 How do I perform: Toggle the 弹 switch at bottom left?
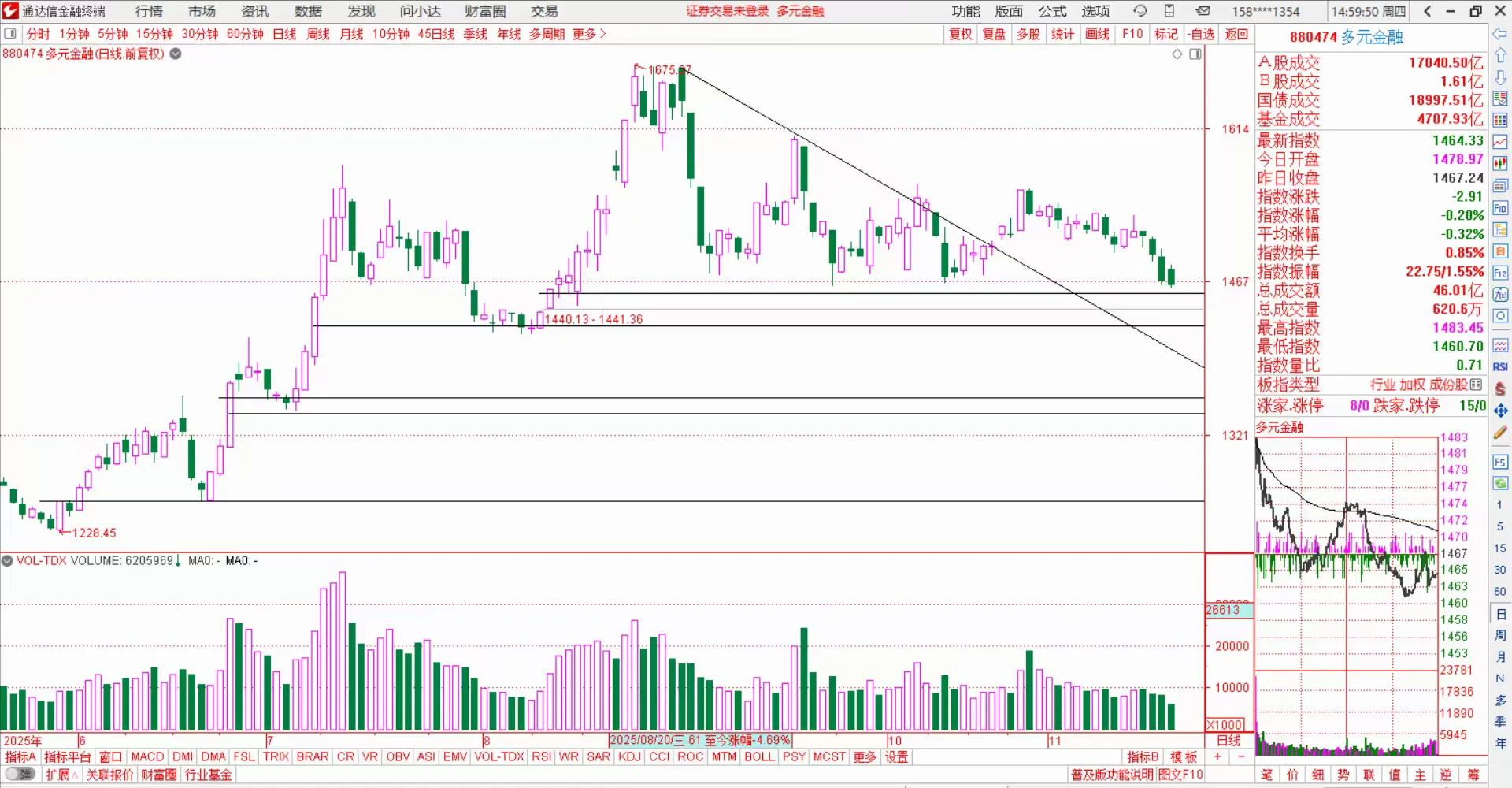[20, 775]
